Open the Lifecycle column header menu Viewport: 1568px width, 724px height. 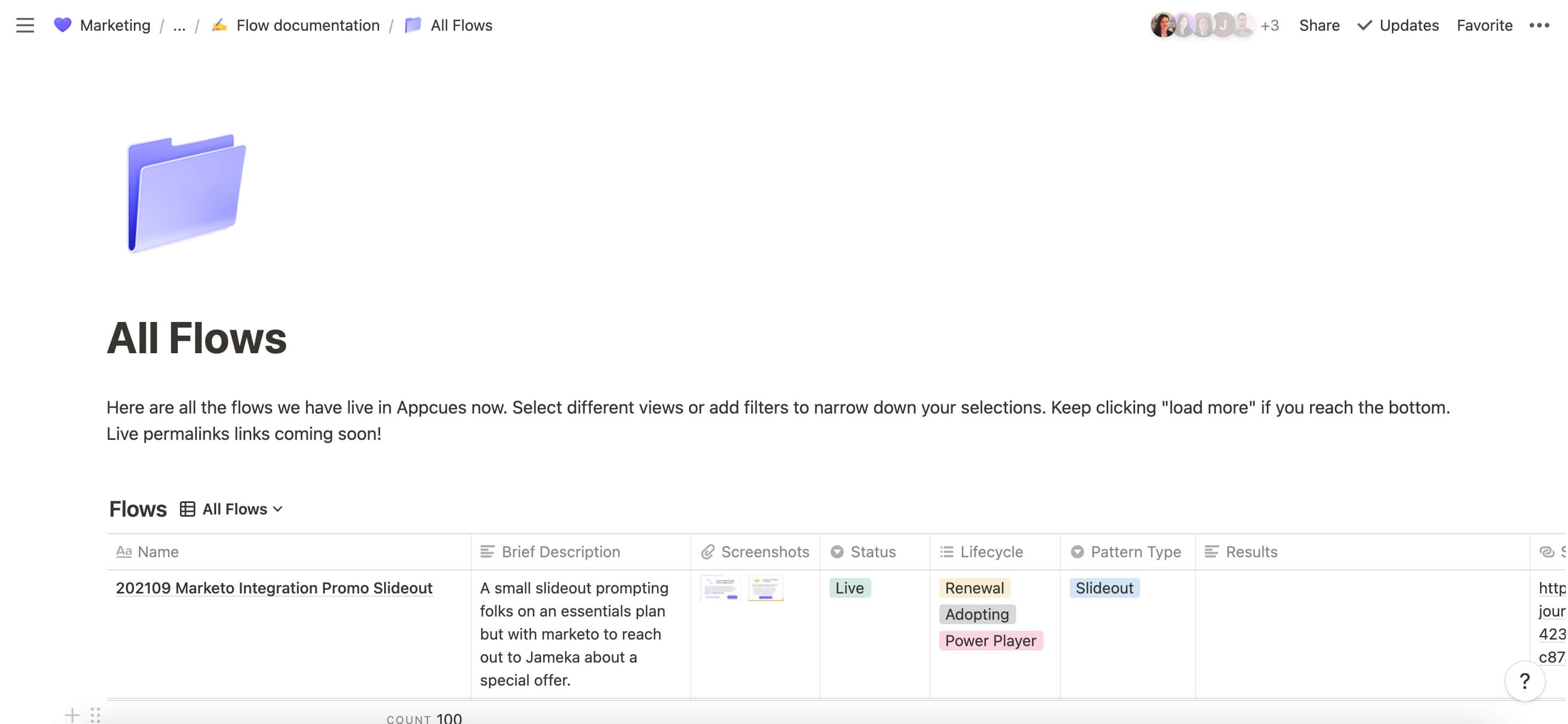pos(991,551)
